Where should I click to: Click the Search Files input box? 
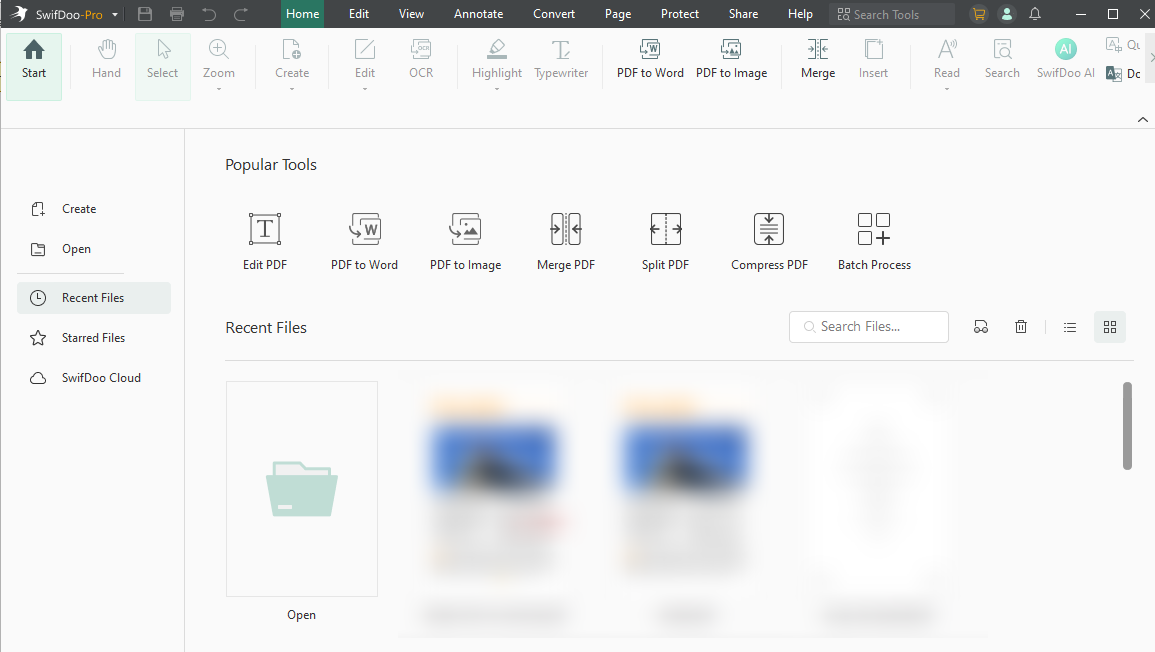868,326
